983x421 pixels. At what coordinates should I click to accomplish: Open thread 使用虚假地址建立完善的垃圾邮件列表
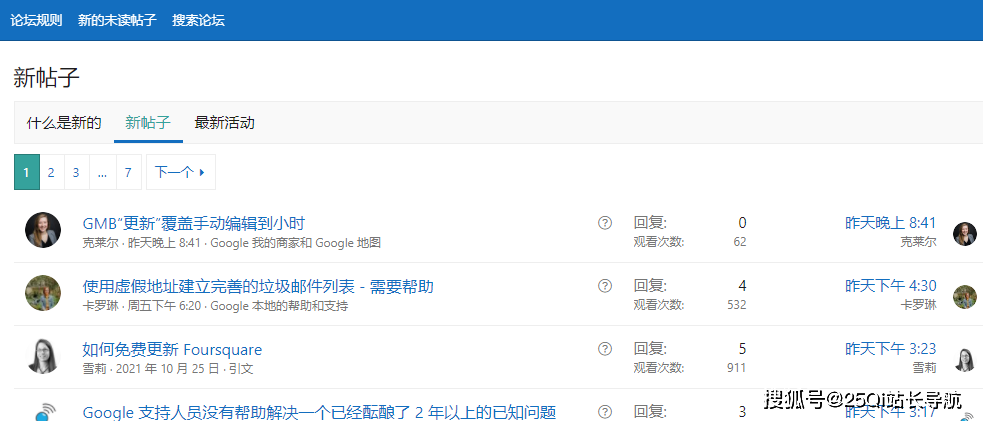coord(258,286)
